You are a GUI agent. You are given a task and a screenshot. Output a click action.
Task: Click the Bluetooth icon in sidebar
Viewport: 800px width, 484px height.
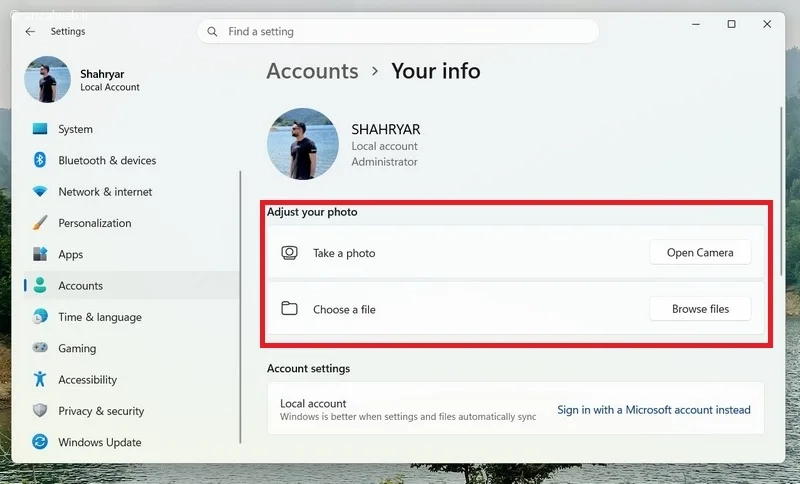40,160
